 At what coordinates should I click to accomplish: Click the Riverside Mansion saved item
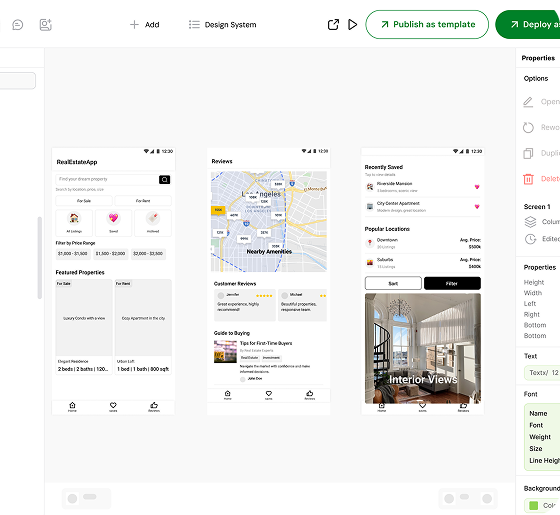click(x=423, y=187)
